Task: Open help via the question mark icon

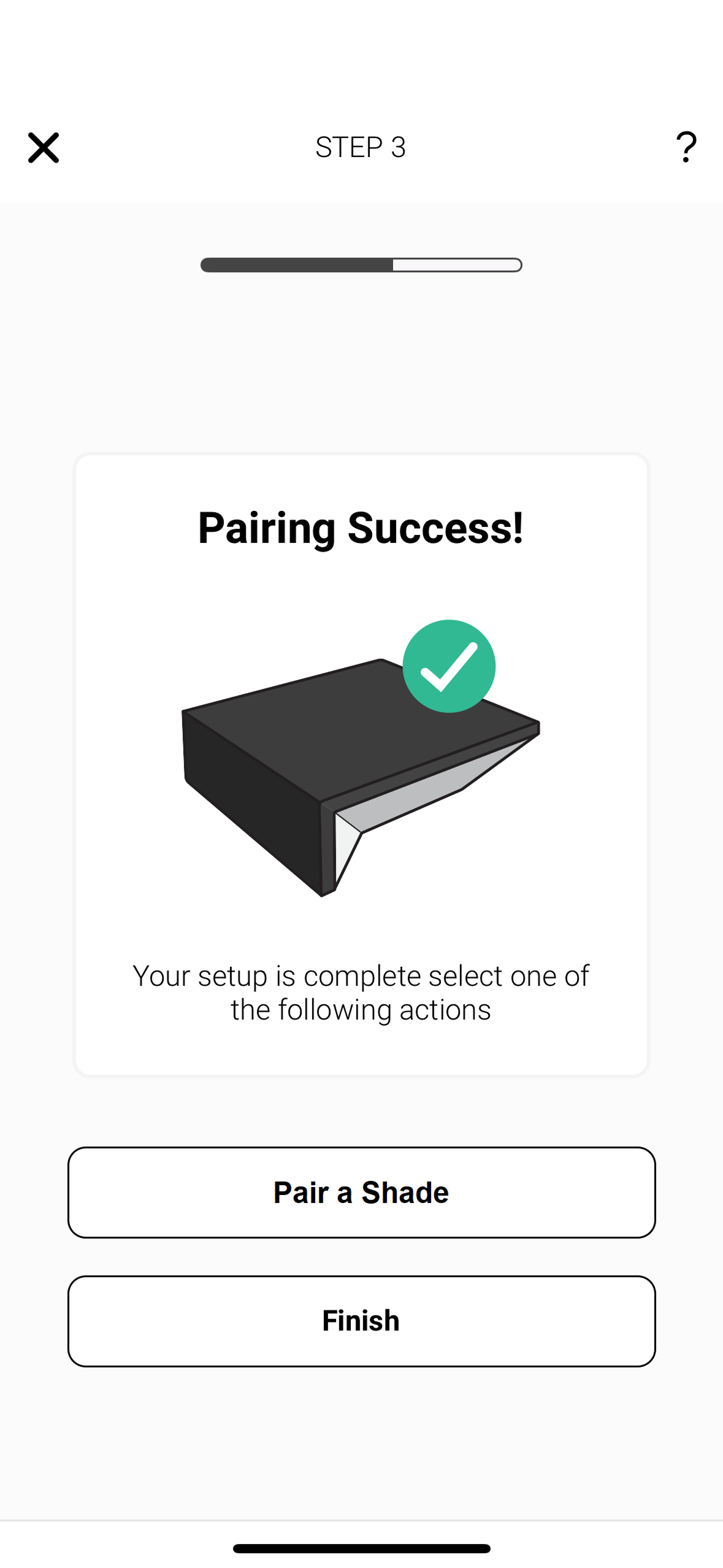Action: [686, 147]
